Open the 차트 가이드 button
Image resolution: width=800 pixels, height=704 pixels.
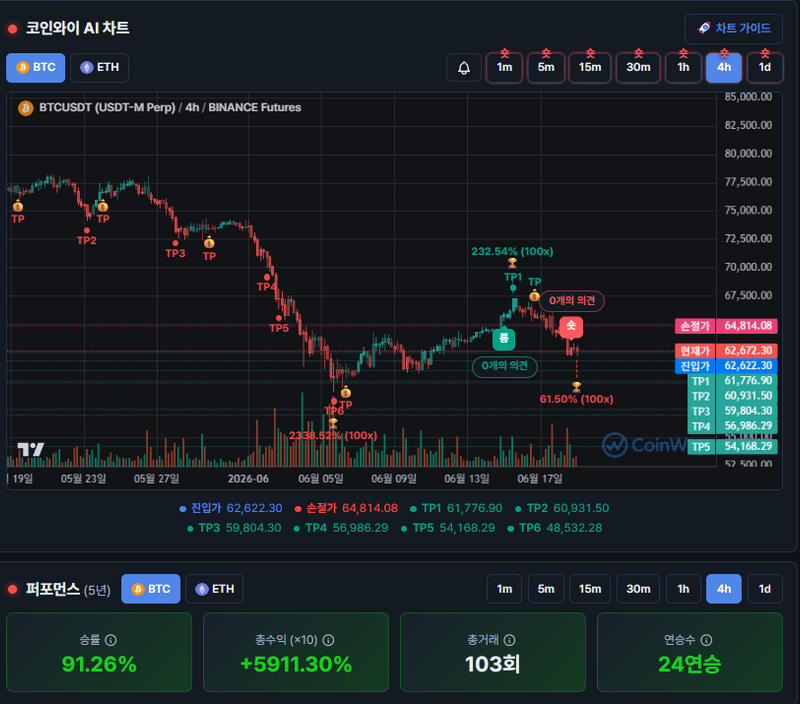(734, 29)
